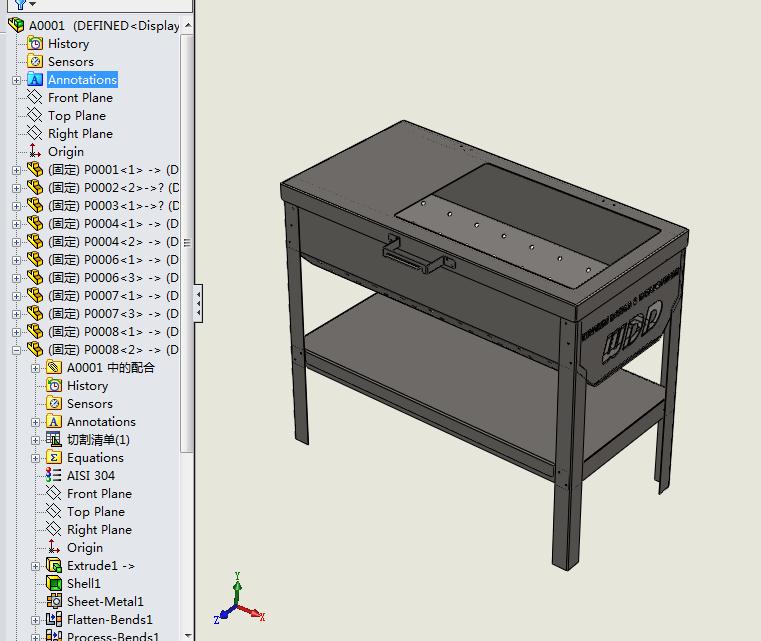Image resolution: width=761 pixels, height=641 pixels.
Task: Select the Front Plane under P0008<2>
Action: pyautogui.click(x=99, y=493)
